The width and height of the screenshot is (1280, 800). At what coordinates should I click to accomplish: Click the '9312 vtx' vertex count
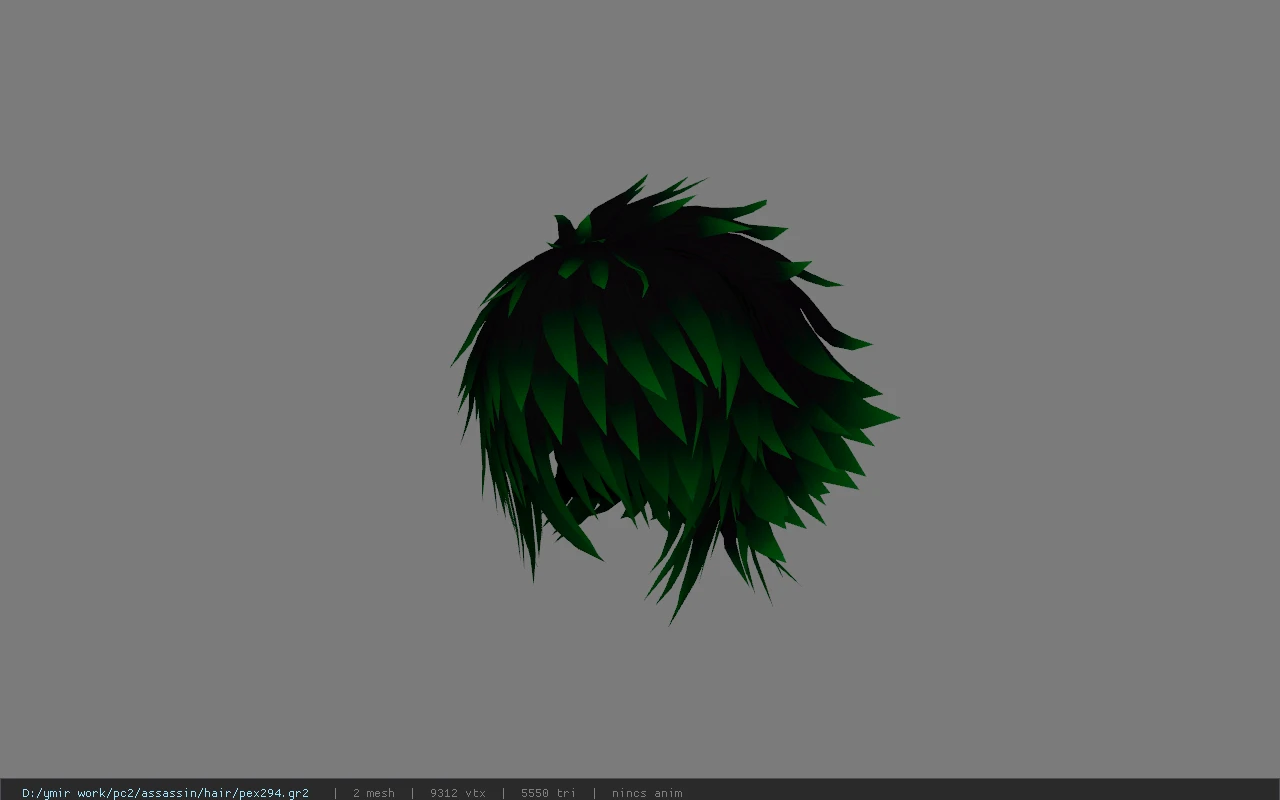458,793
